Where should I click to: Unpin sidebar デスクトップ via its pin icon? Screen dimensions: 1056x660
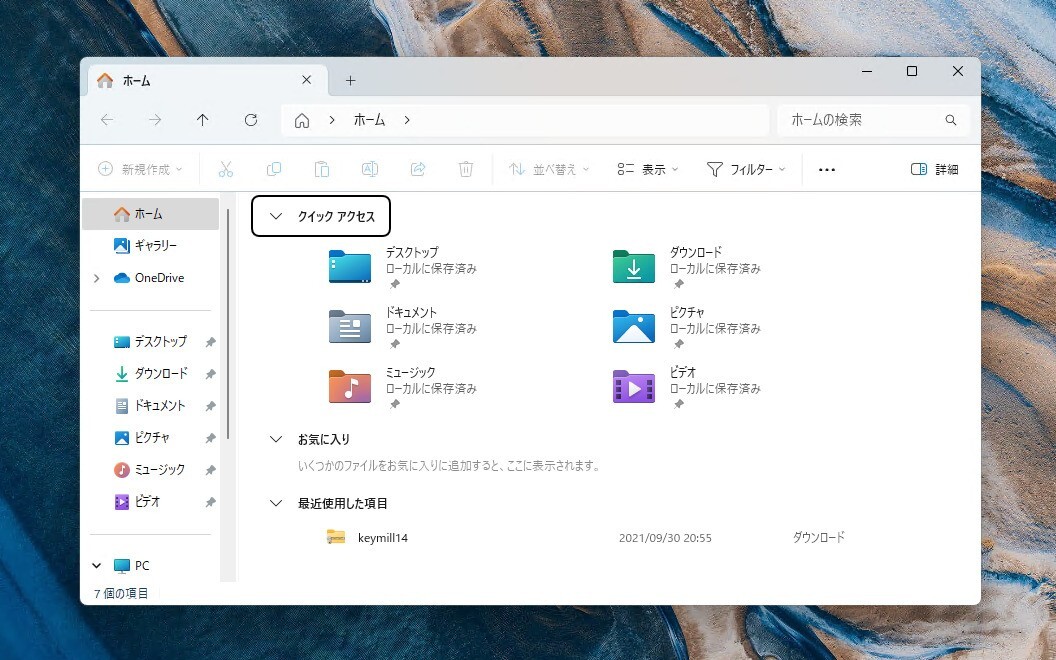coord(210,342)
